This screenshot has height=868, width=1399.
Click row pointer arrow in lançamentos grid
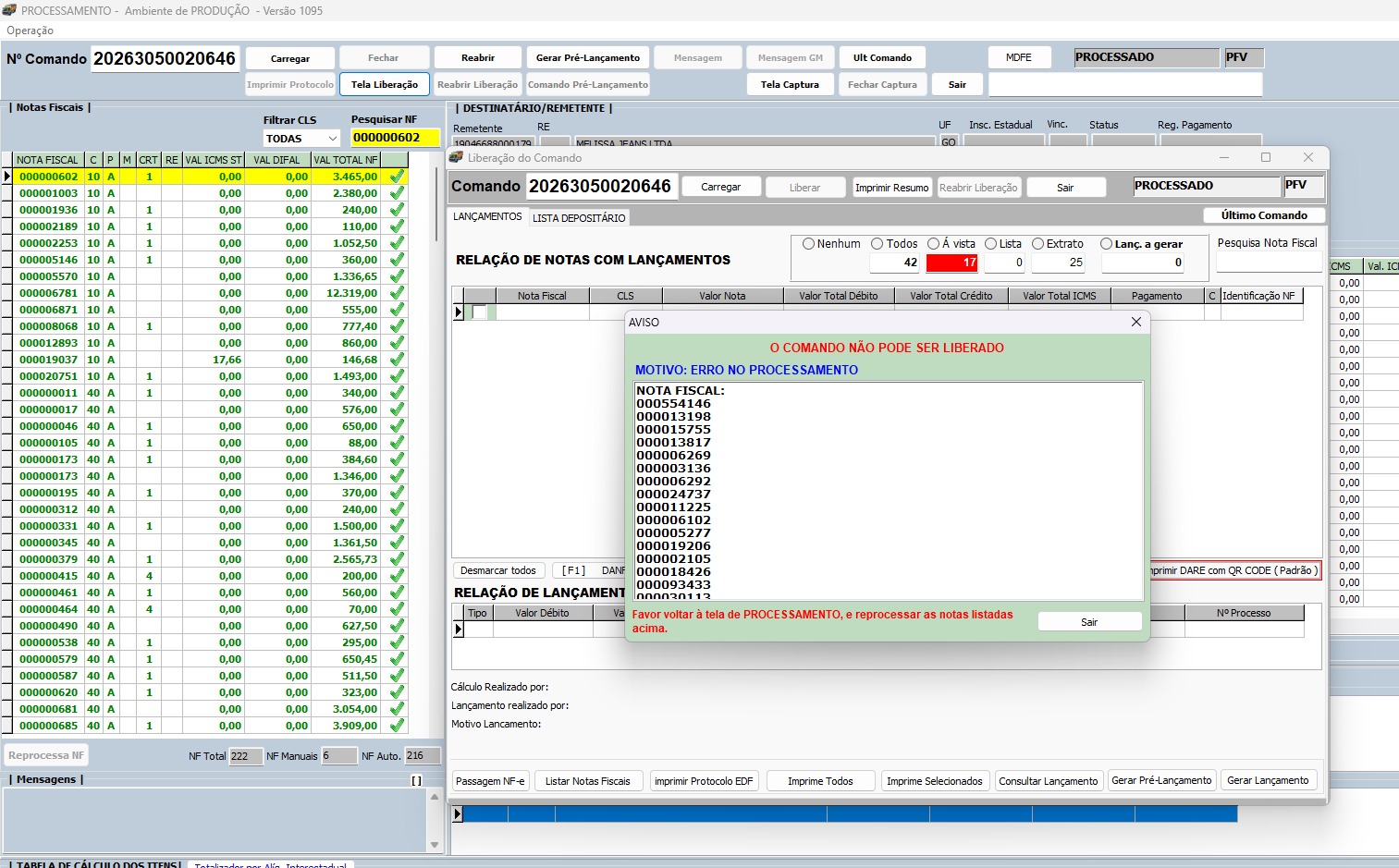pos(458,630)
